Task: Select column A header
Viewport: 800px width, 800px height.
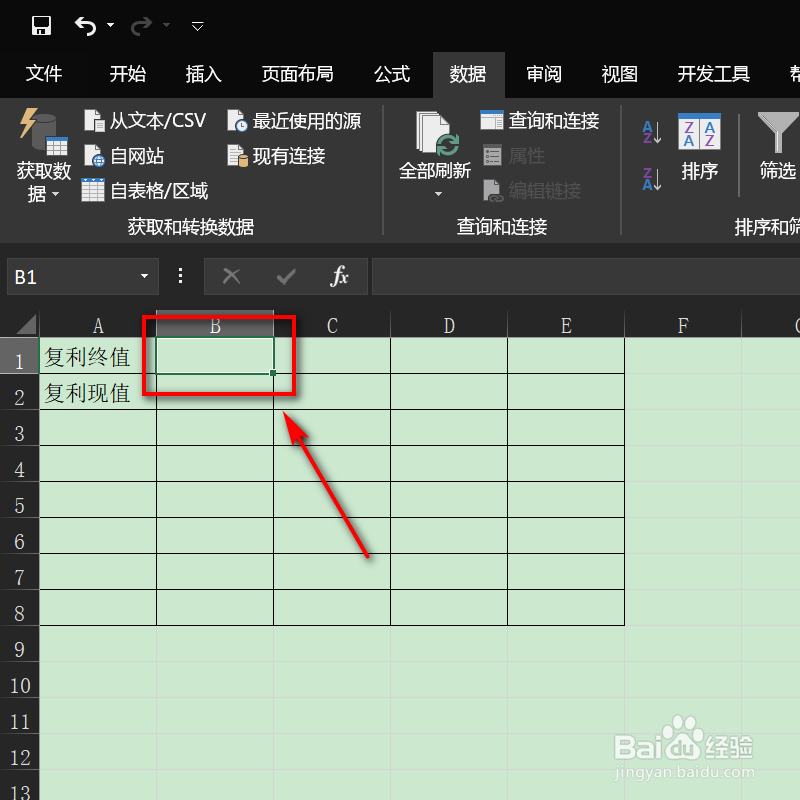Action: 98,325
